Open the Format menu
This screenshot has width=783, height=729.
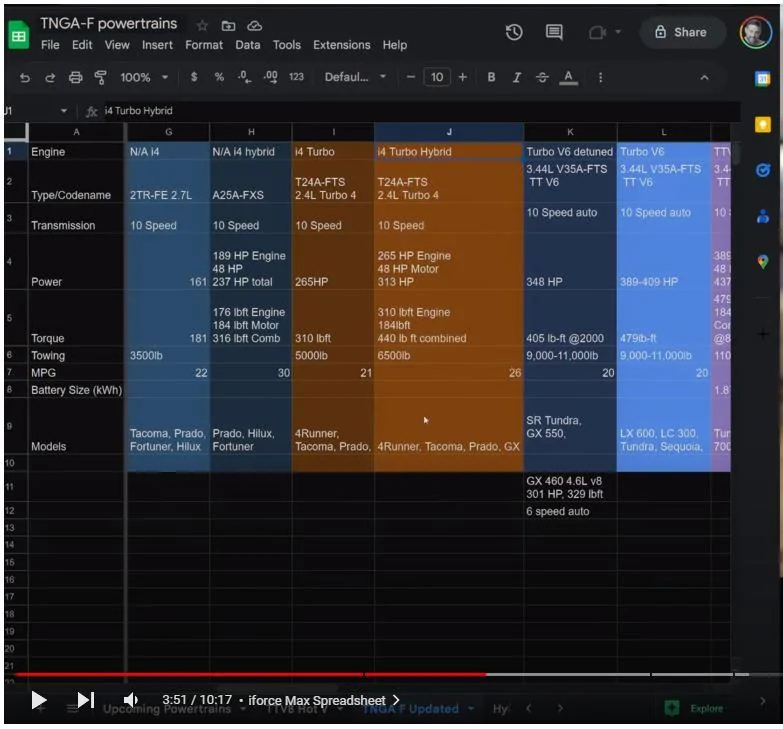[x=204, y=45]
